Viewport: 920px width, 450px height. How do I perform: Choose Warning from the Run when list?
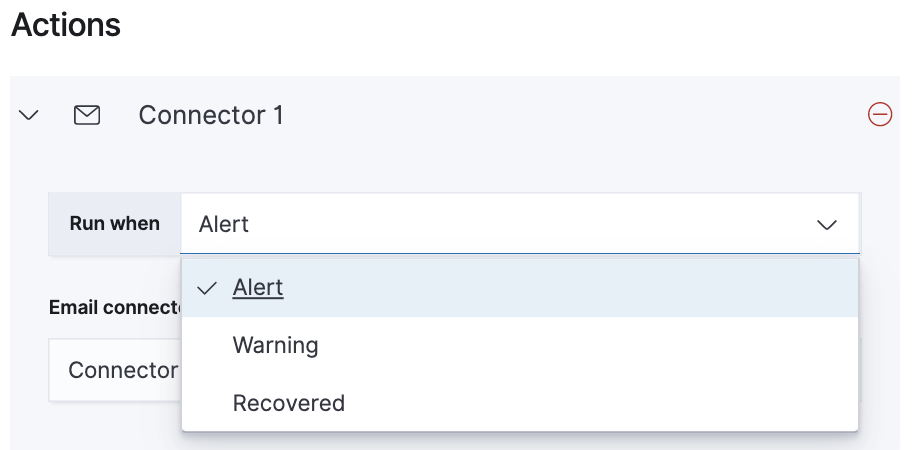coord(520,346)
